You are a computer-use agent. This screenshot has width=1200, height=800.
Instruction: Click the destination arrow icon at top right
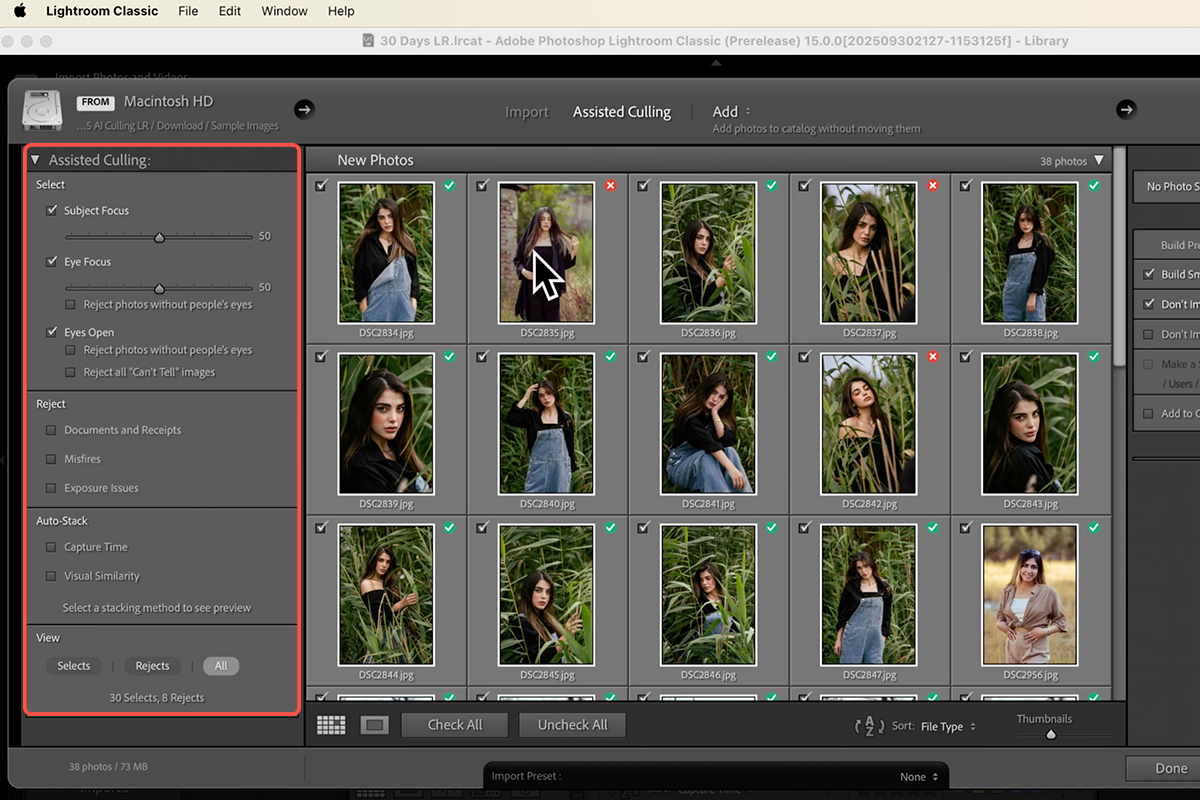point(1126,109)
